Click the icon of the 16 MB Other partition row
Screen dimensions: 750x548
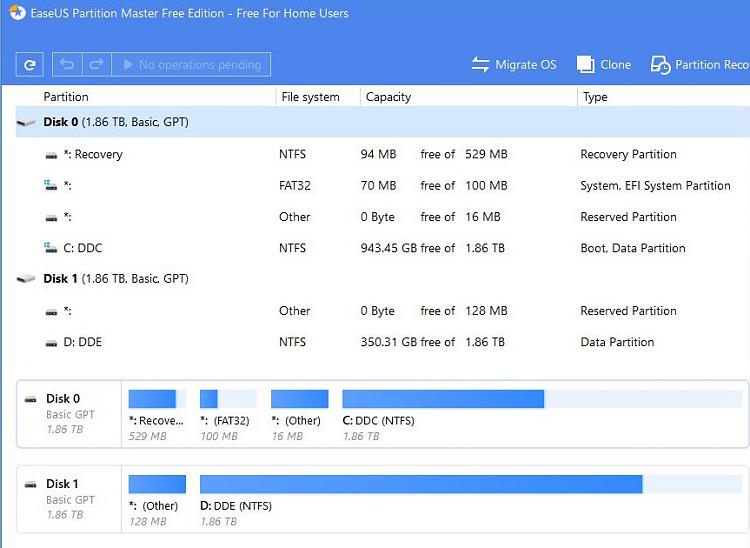coord(51,218)
